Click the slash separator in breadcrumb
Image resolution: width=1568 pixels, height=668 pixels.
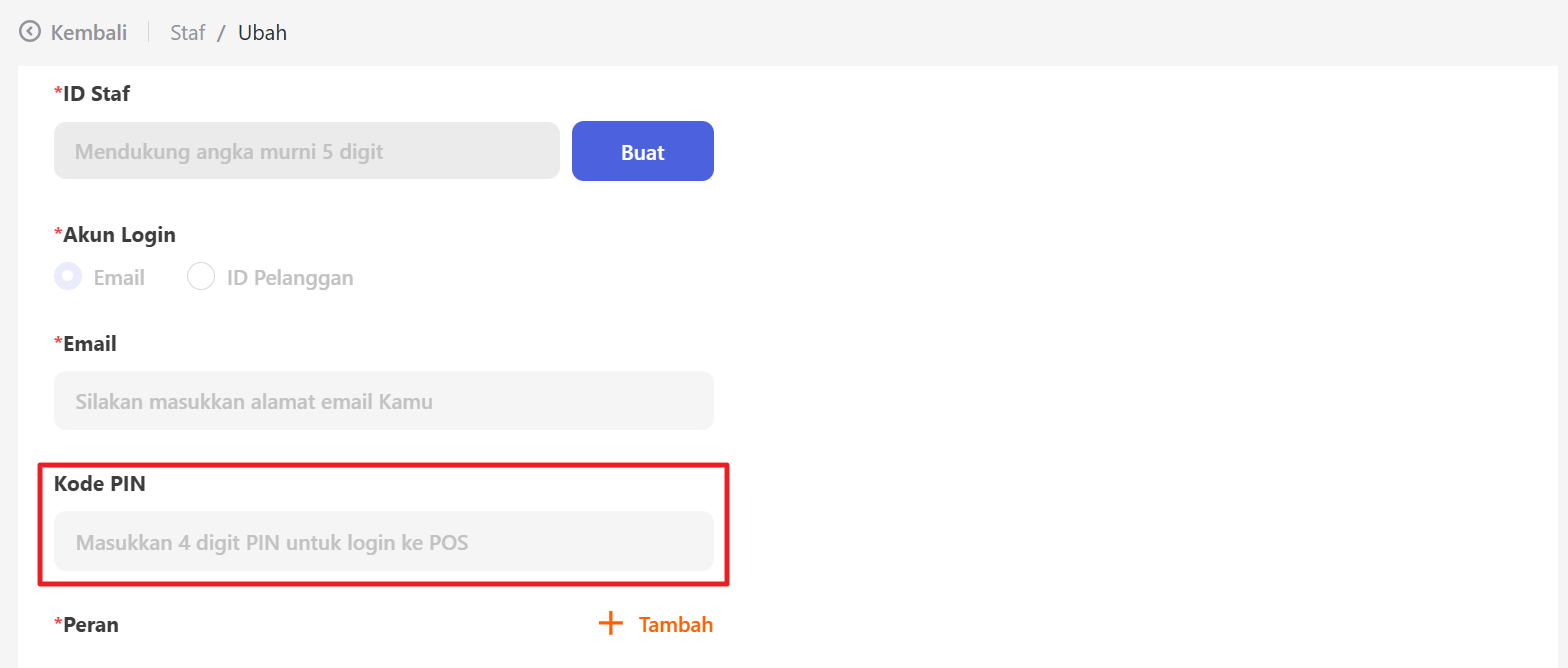coord(221,33)
